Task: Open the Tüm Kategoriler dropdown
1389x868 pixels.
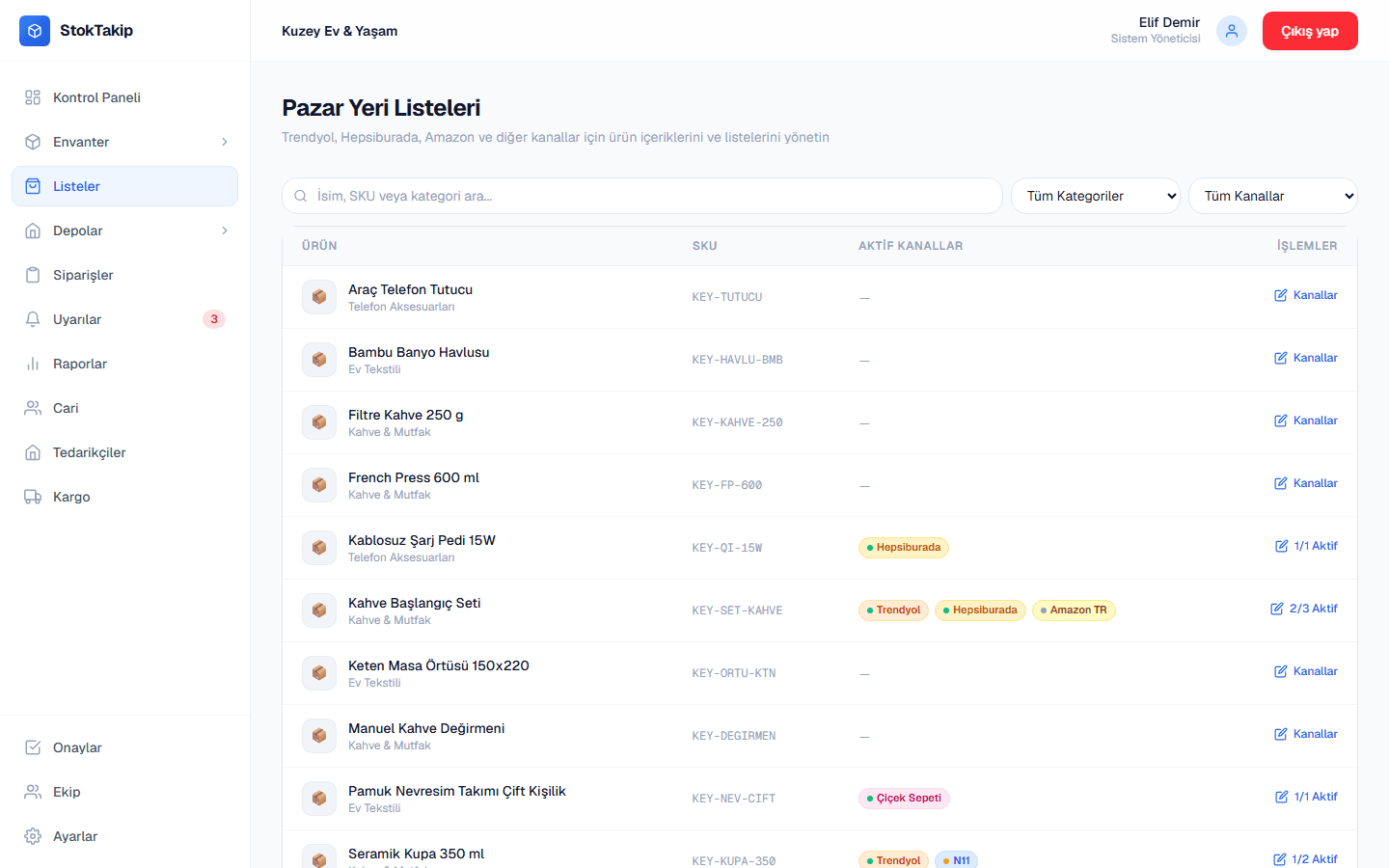Action: 1096,196
